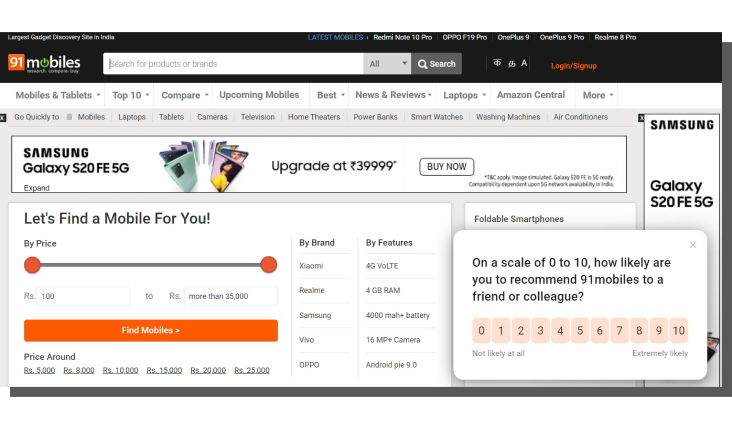Select price around Rs. 20,000
This screenshot has width=732, height=429.
[208, 370]
